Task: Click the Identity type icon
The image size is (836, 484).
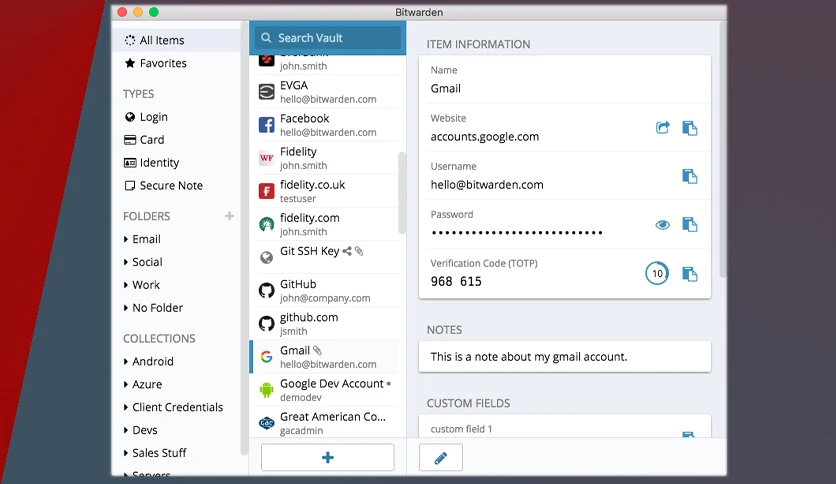Action: (x=130, y=163)
